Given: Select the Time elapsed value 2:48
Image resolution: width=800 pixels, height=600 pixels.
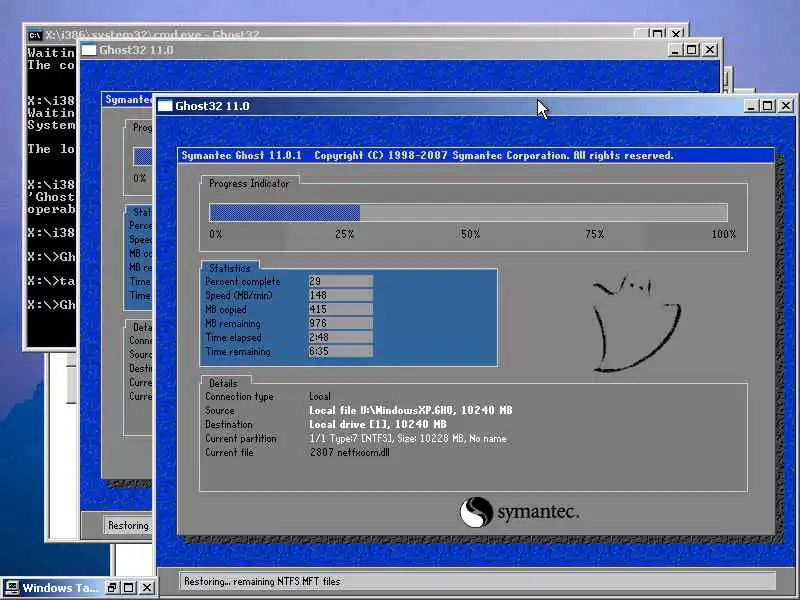Looking at the screenshot, I should click(x=340, y=337).
